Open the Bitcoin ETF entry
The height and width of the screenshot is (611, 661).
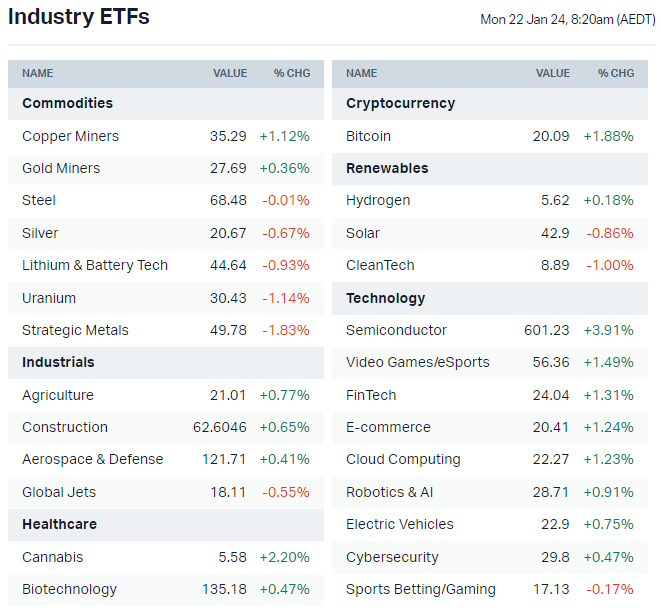click(x=368, y=136)
